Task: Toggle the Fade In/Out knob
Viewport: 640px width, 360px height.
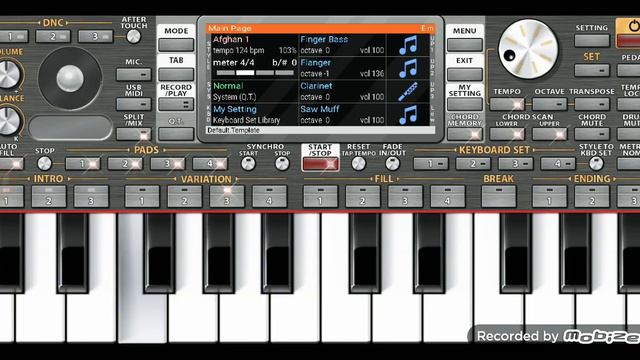Action: point(392,164)
